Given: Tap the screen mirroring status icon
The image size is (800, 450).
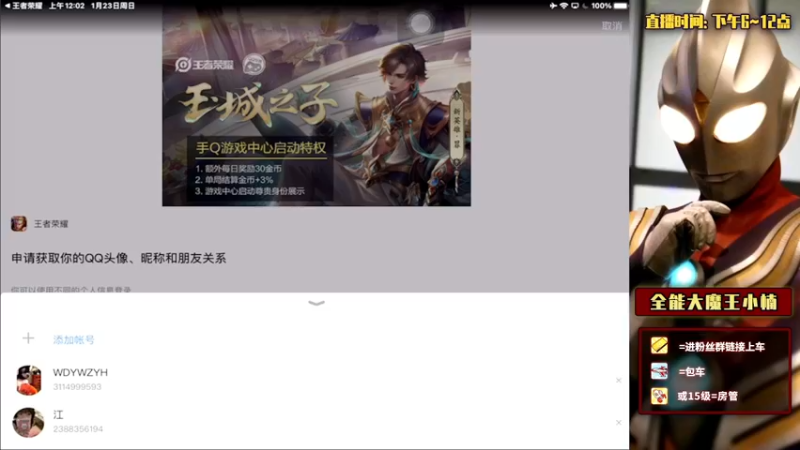Looking at the screenshot, I should pyautogui.click(x=575, y=6).
